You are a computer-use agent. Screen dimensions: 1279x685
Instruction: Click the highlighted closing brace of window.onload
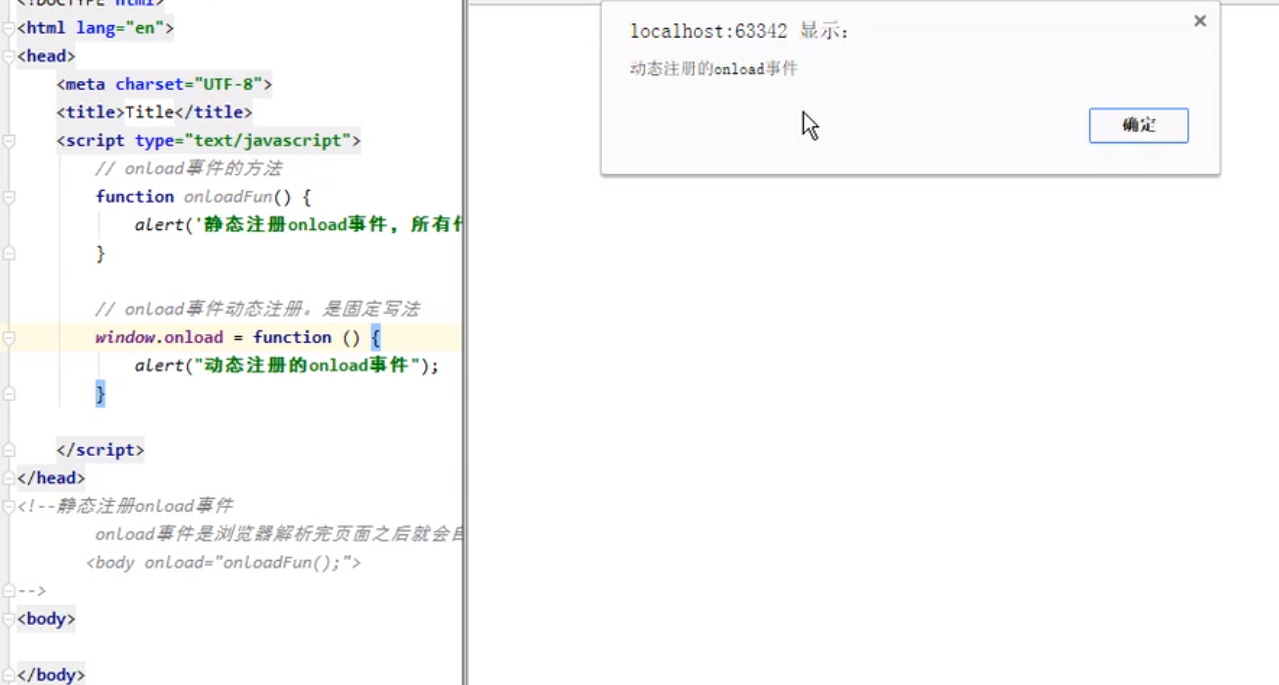pyautogui.click(x=100, y=394)
